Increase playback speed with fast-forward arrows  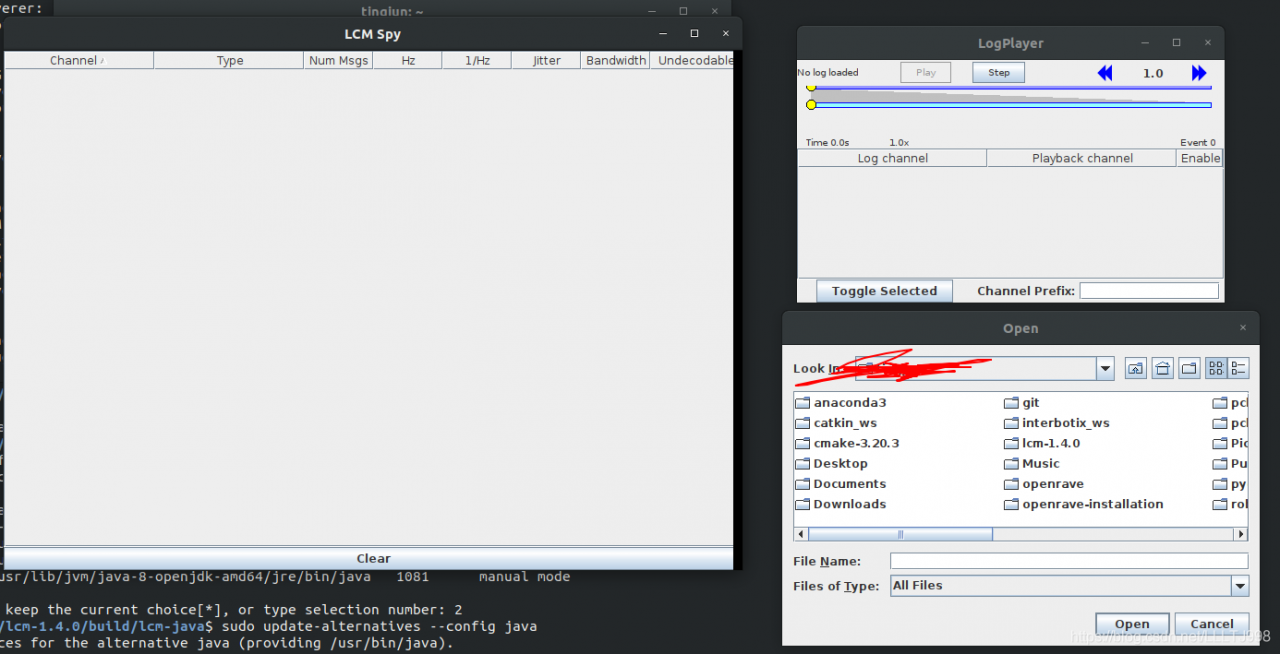(x=1199, y=73)
